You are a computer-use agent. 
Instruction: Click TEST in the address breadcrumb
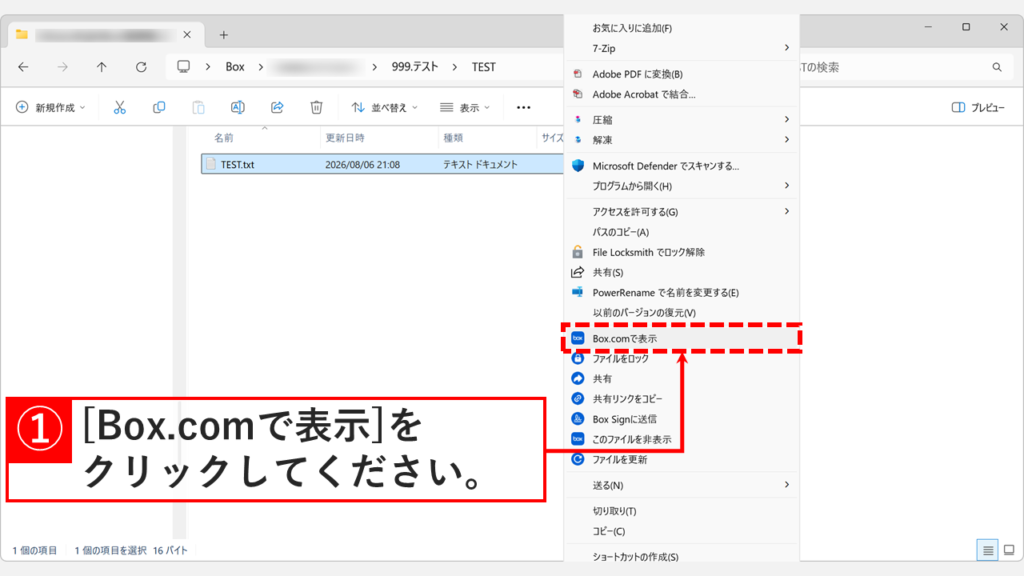[484, 67]
